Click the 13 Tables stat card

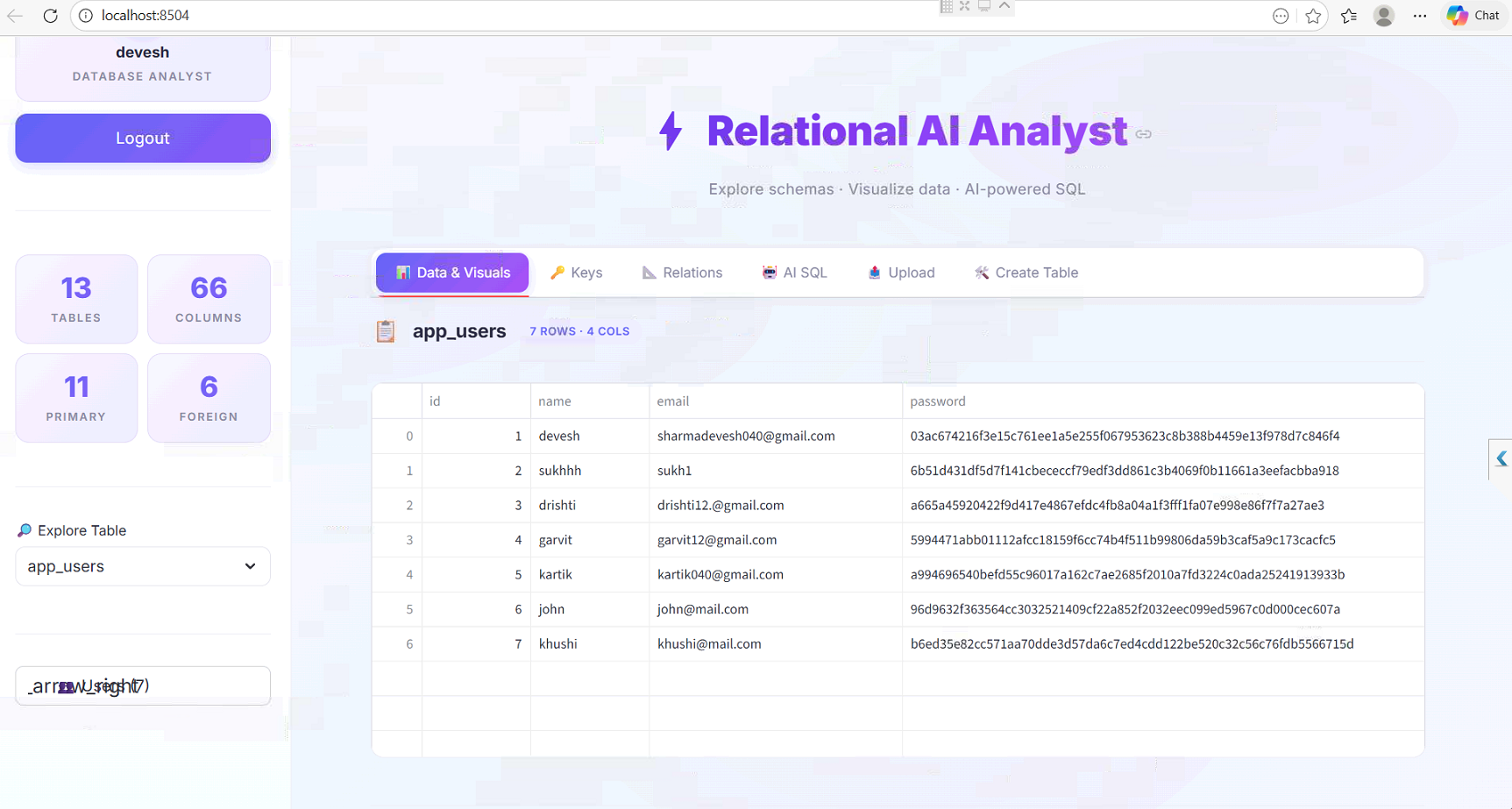pyautogui.click(x=76, y=299)
